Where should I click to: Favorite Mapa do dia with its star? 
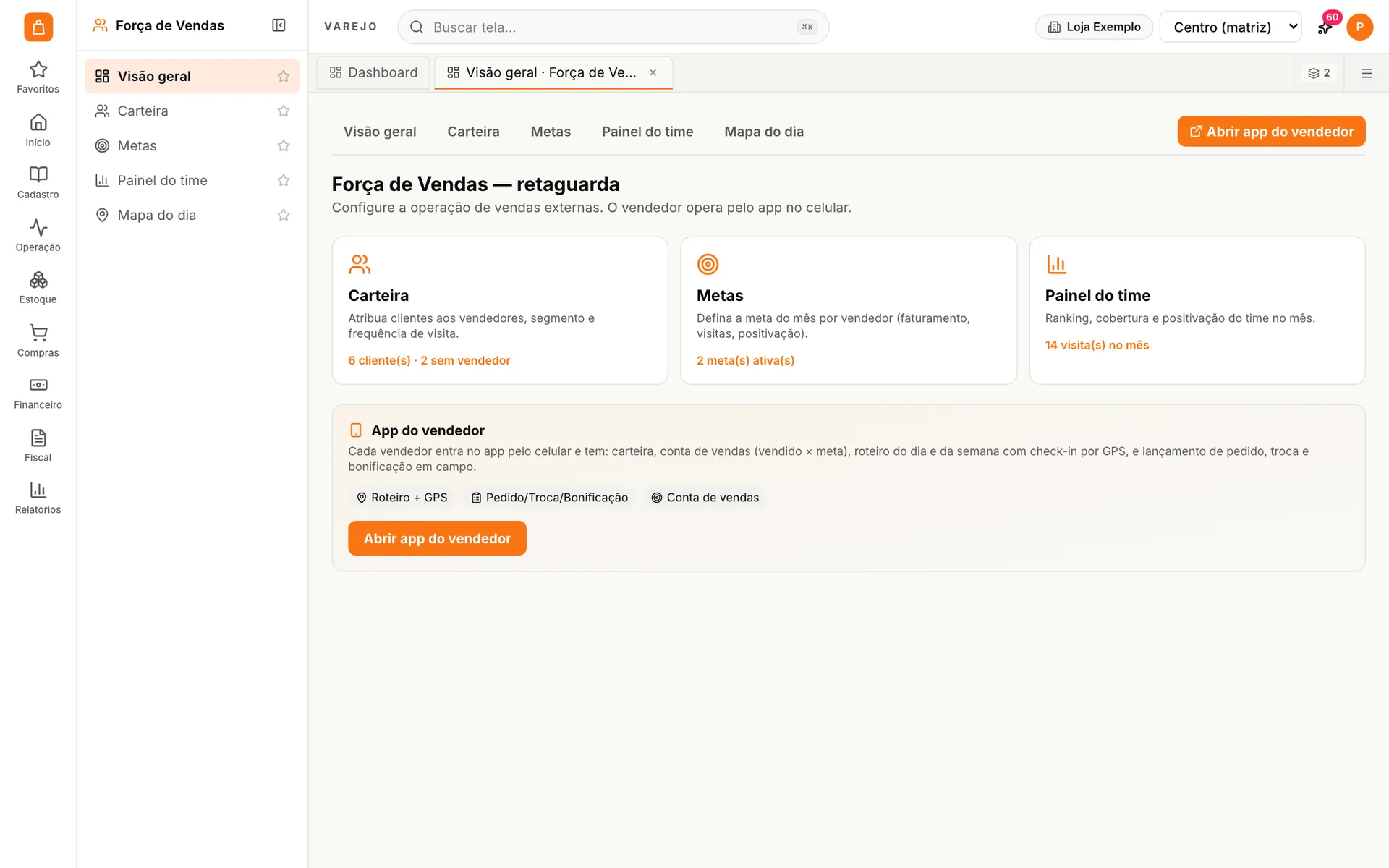point(284,215)
